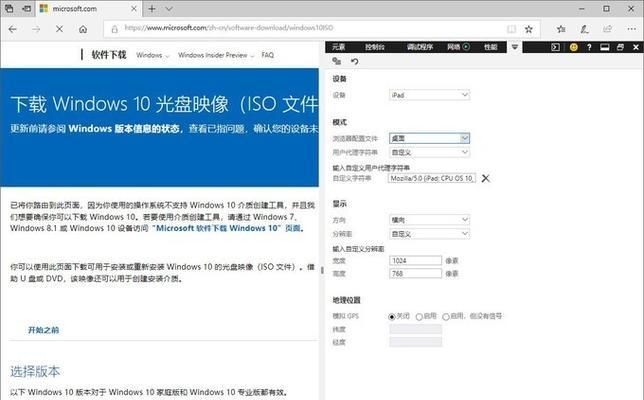
Task: Click the persist emulation settings icon
Action: tap(336, 61)
